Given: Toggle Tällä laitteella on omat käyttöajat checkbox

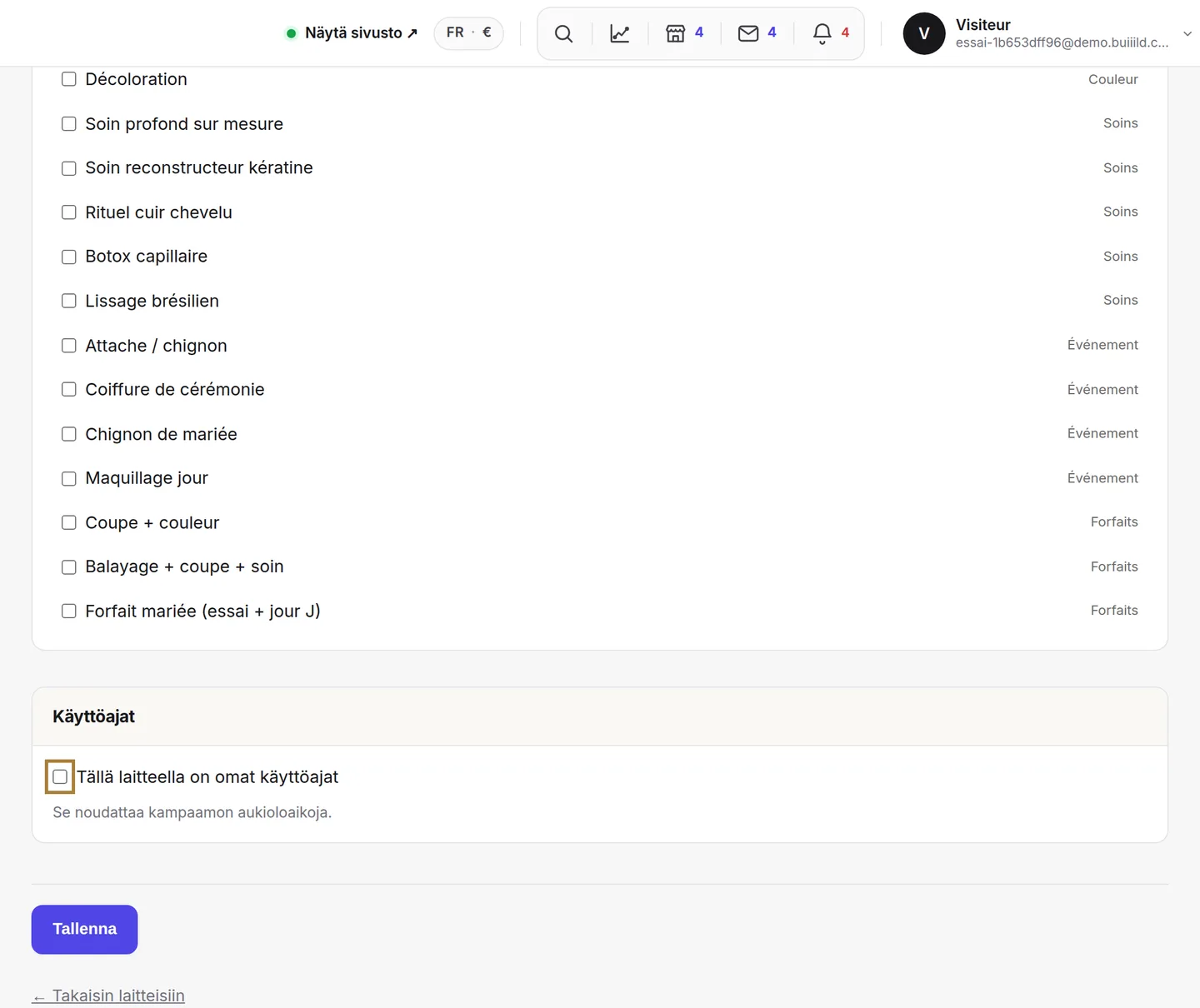Looking at the screenshot, I should (60, 776).
